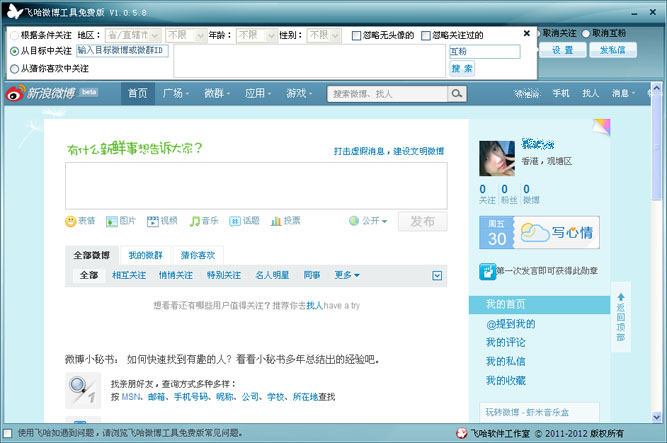Screen dimensions: 667x443
Task: Go to 首页 home tab
Action: click(x=138, y=93)
